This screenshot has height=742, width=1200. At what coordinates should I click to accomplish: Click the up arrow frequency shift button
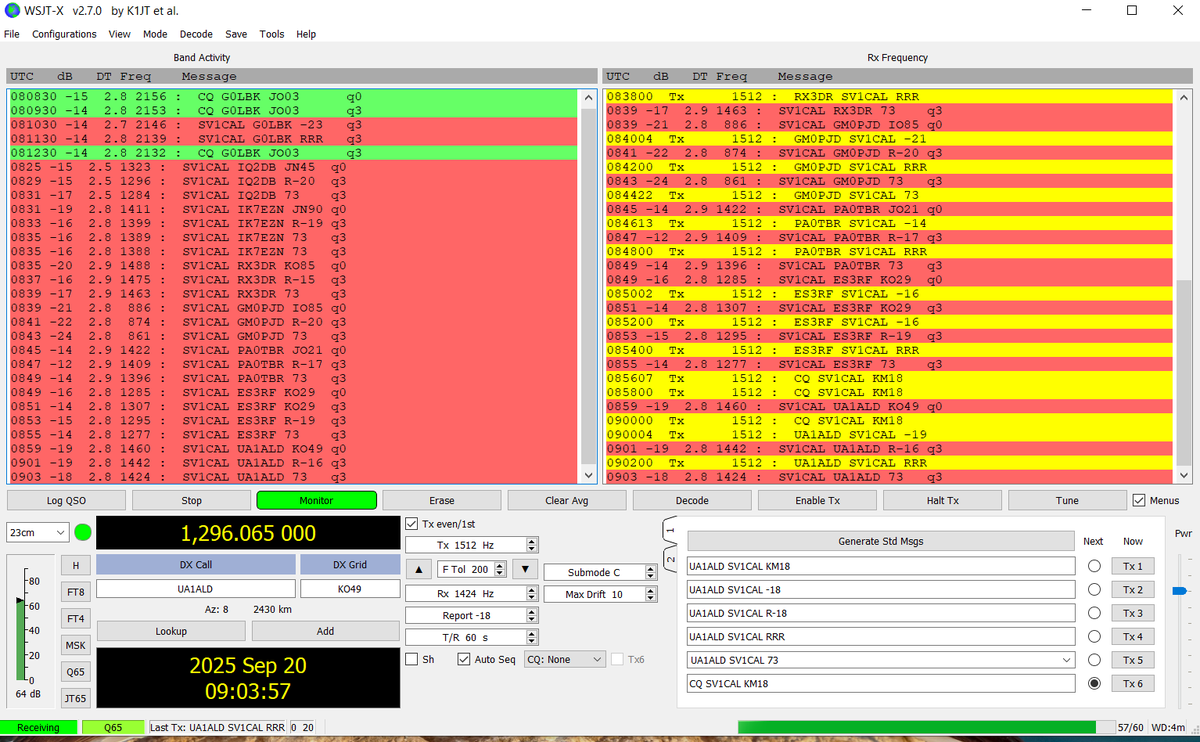click(420, 570)
